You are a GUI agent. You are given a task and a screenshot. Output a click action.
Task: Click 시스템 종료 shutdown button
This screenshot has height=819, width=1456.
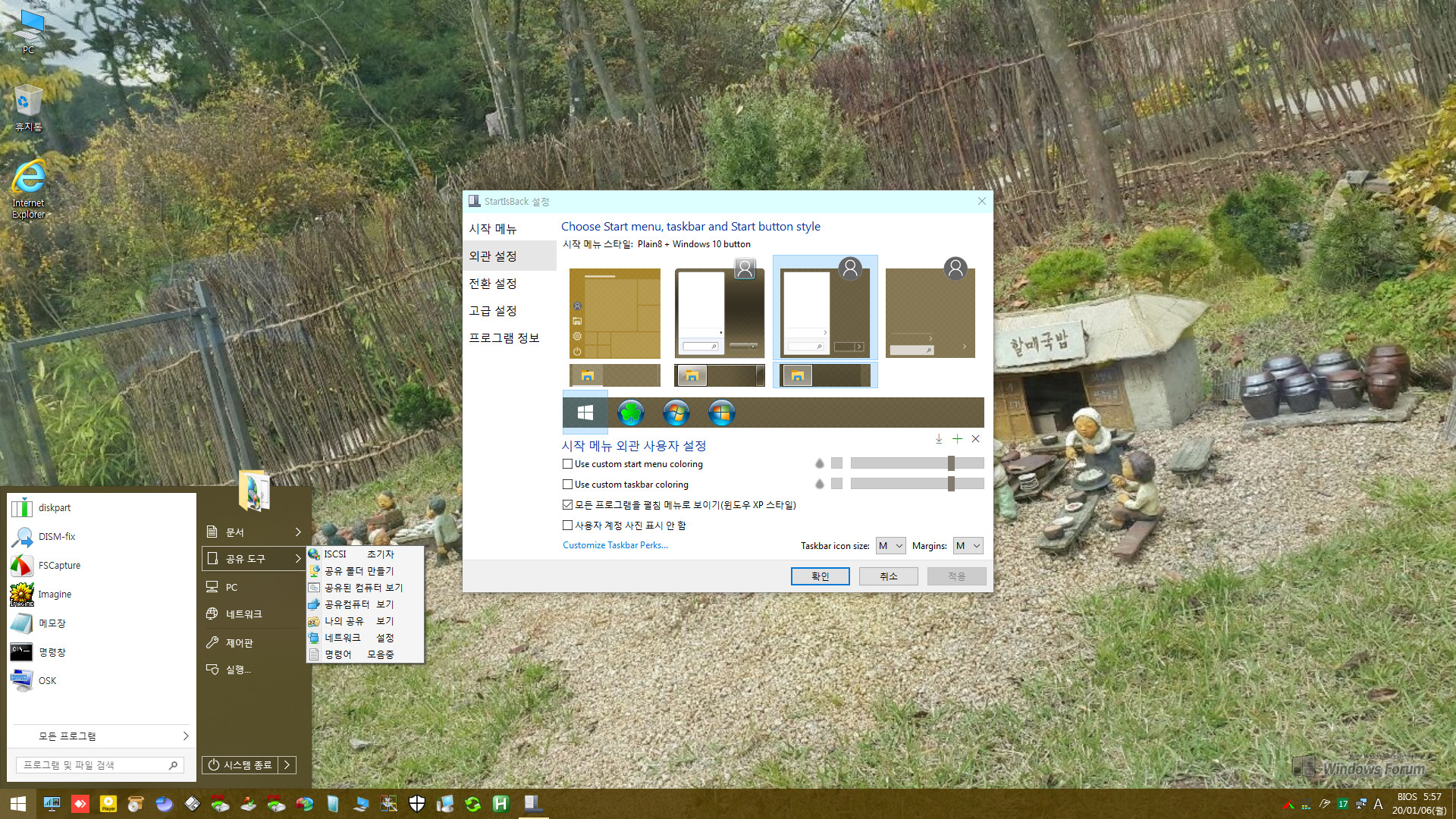(x=240, y=764)
